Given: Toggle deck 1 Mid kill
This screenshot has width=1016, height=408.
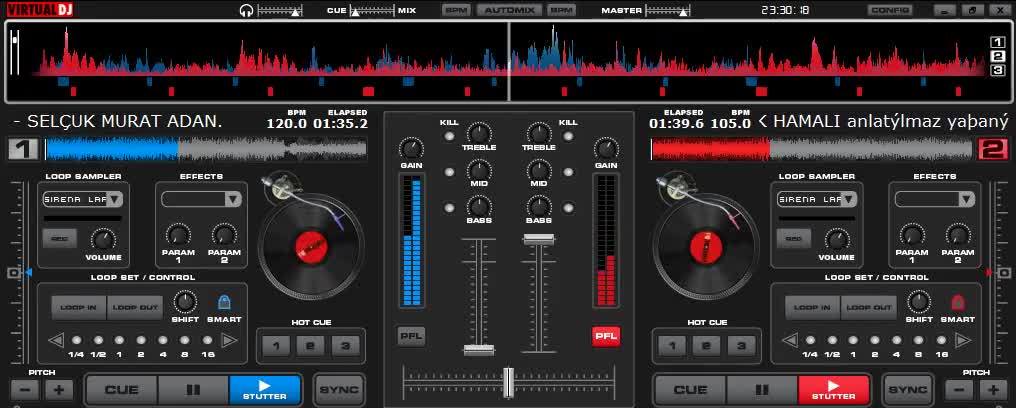Looking at the screenshot, I should click(x=449, y=172).
